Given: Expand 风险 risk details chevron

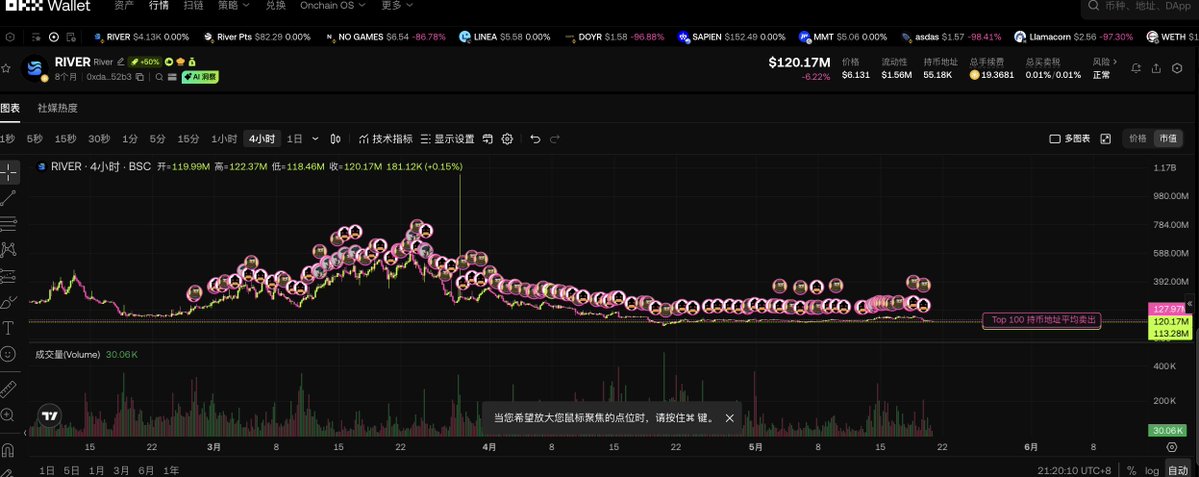Looking at the screenshot, I should [1115, 61].
